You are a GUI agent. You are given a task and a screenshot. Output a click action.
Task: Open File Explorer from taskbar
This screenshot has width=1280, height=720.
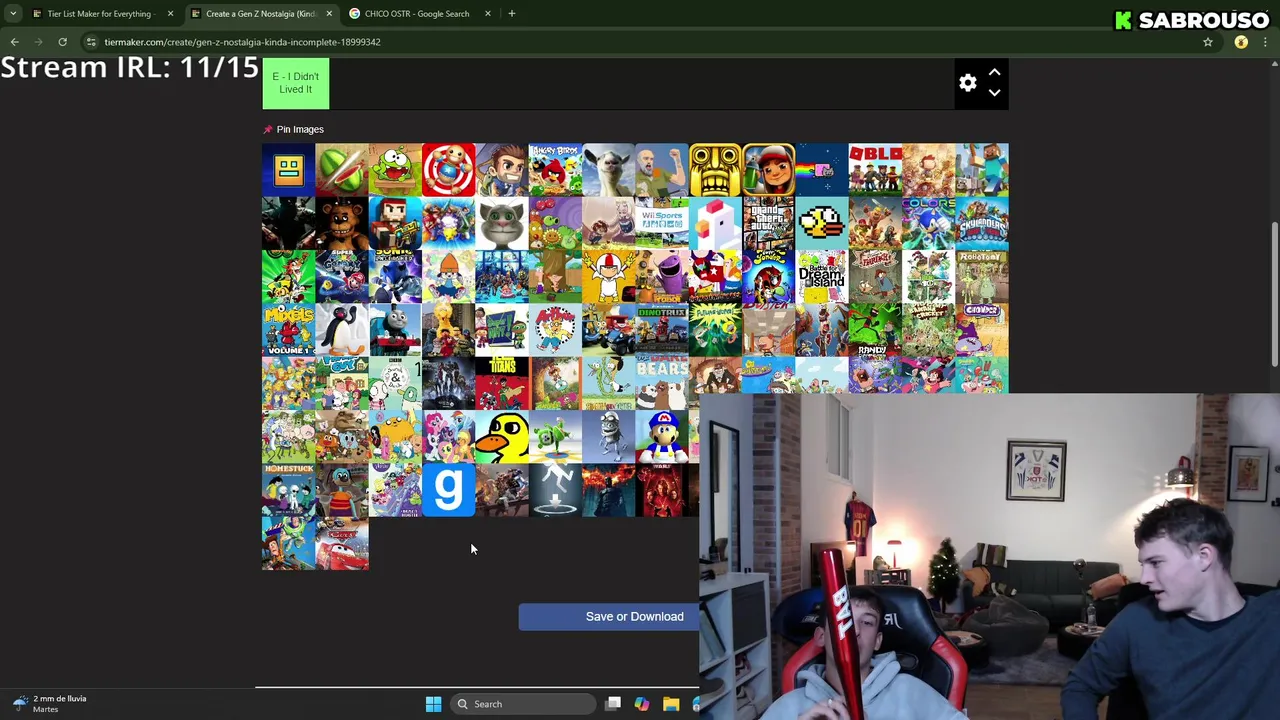(670, 704)
